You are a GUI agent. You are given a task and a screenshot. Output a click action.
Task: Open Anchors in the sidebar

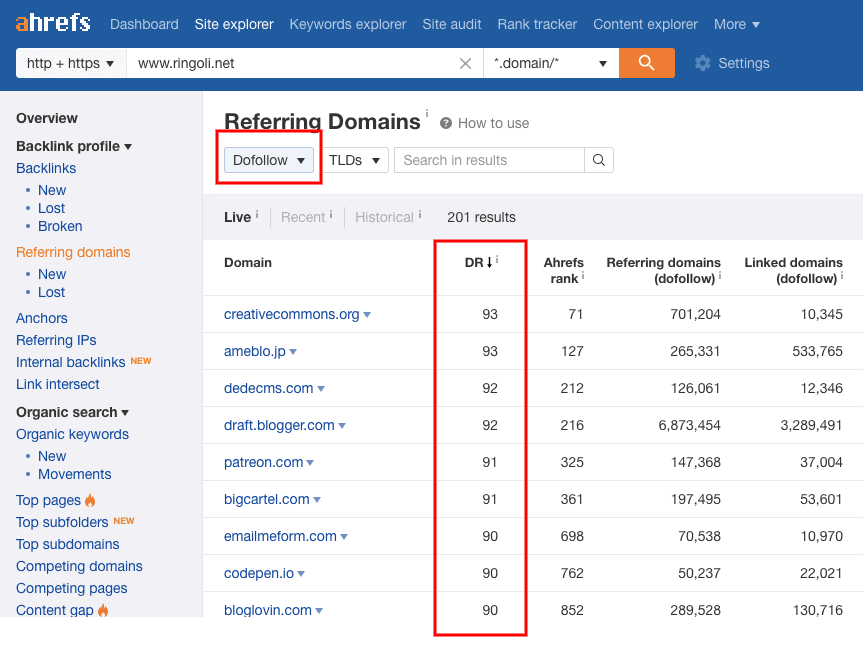click(x=42, y=318)
